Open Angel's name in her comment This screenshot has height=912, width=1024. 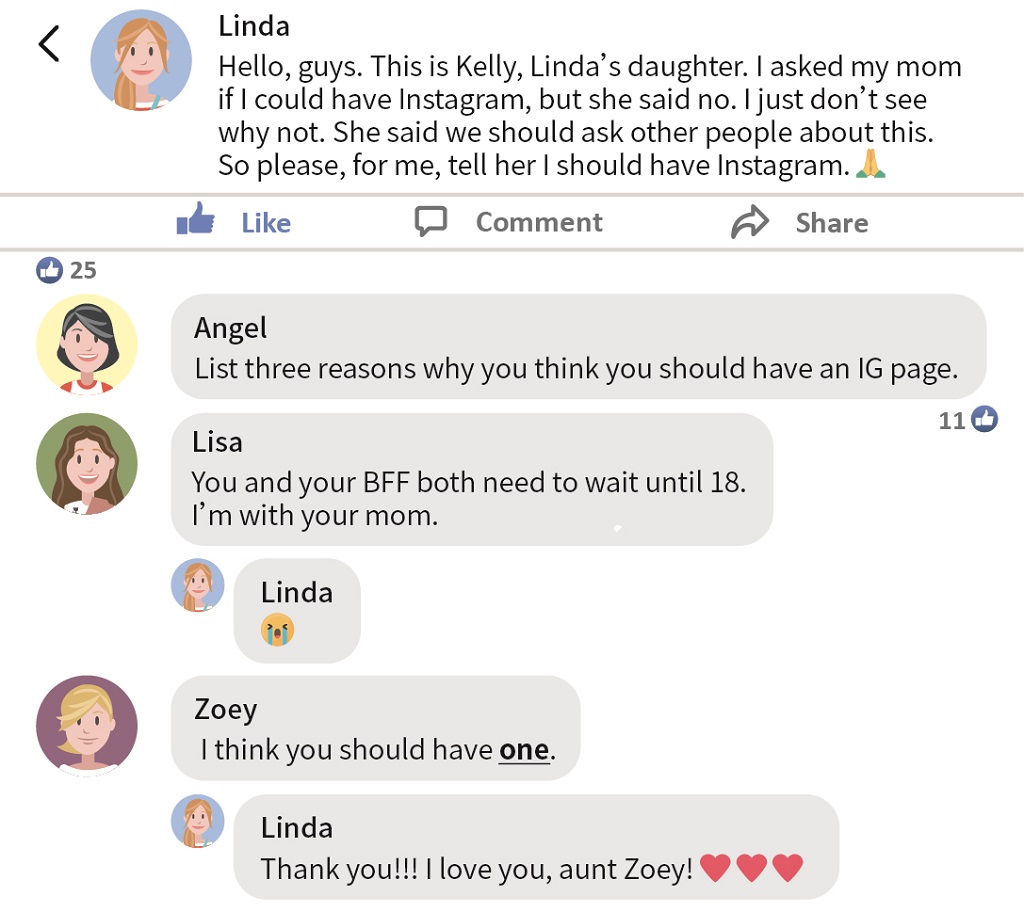[x=231, y=328]
